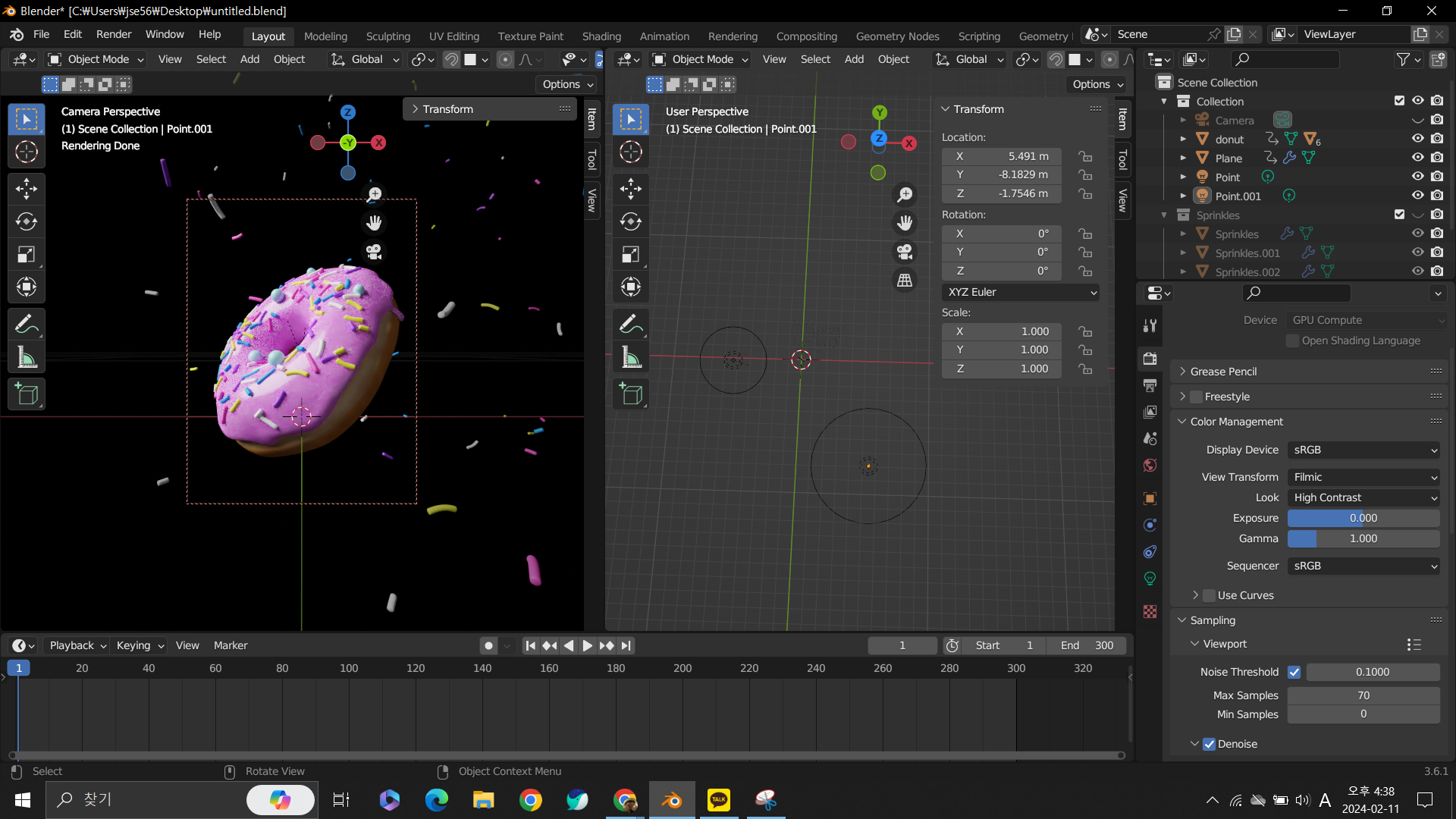Disable the Denoise checkbox
The height and width of the screenshot is (819, 1456).
[x=1210, y=744]
